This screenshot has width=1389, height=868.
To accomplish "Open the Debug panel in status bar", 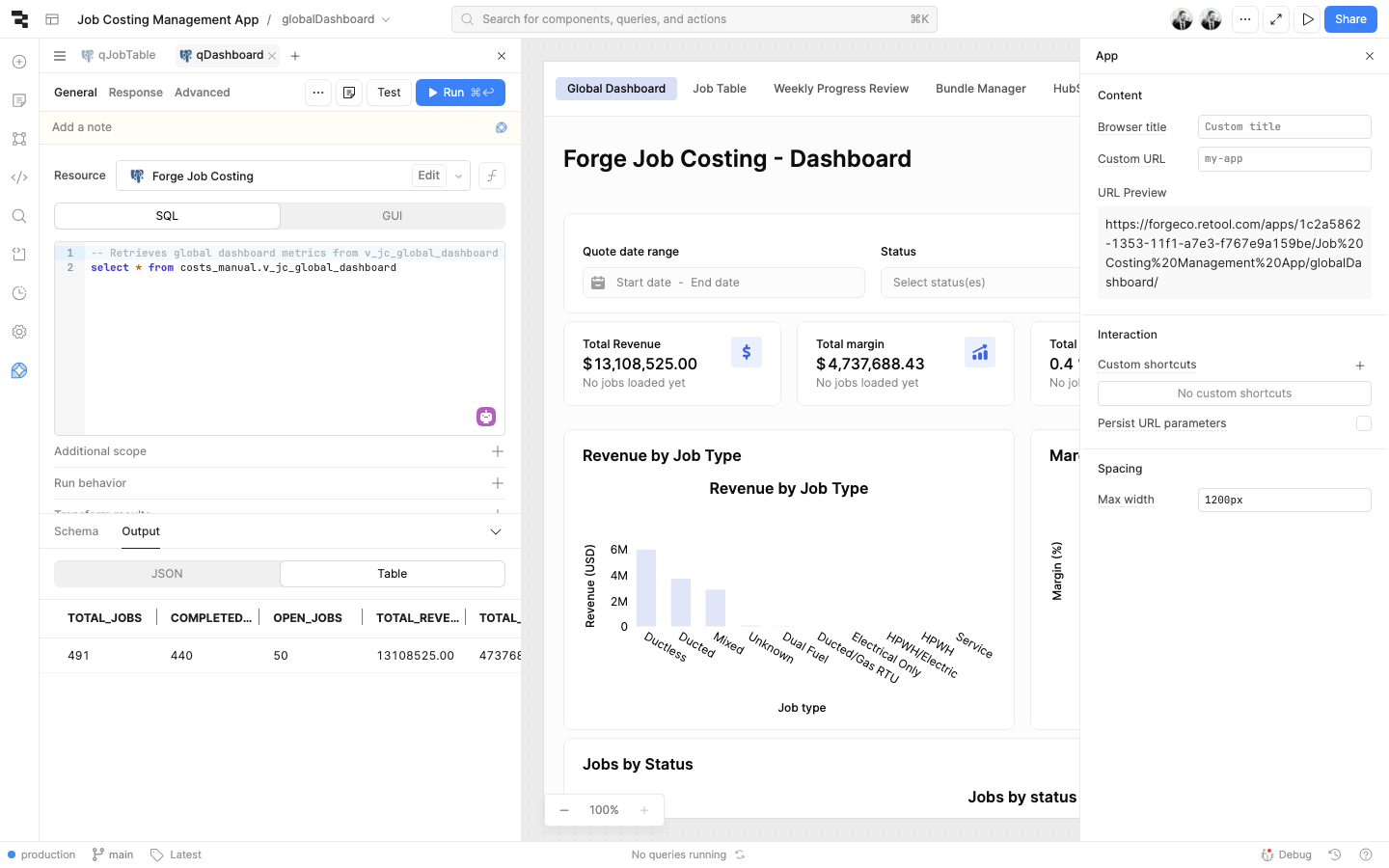I will click(1287, 854).
